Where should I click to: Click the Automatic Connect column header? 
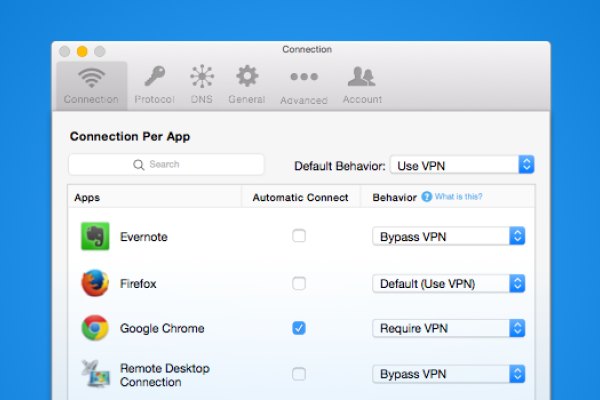(300, 198)
